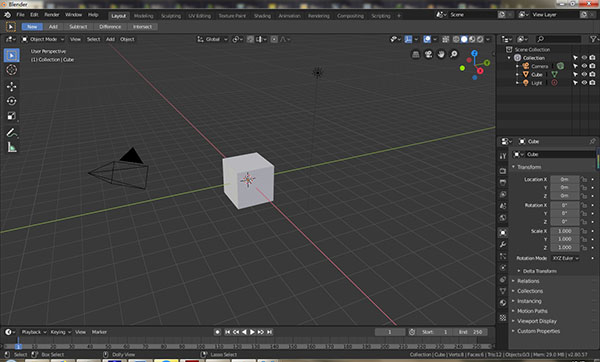Open the Render properties tab

click(x=503, y=170)
